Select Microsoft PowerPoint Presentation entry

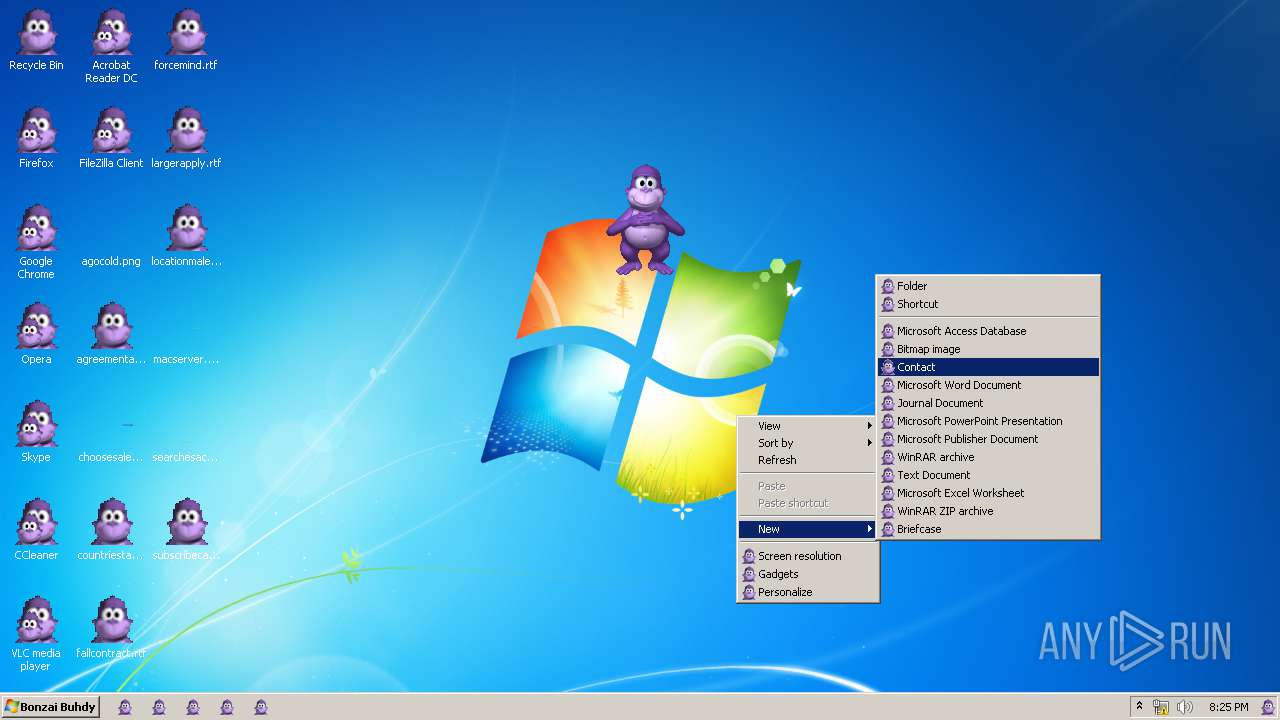(x=988, y=421)
